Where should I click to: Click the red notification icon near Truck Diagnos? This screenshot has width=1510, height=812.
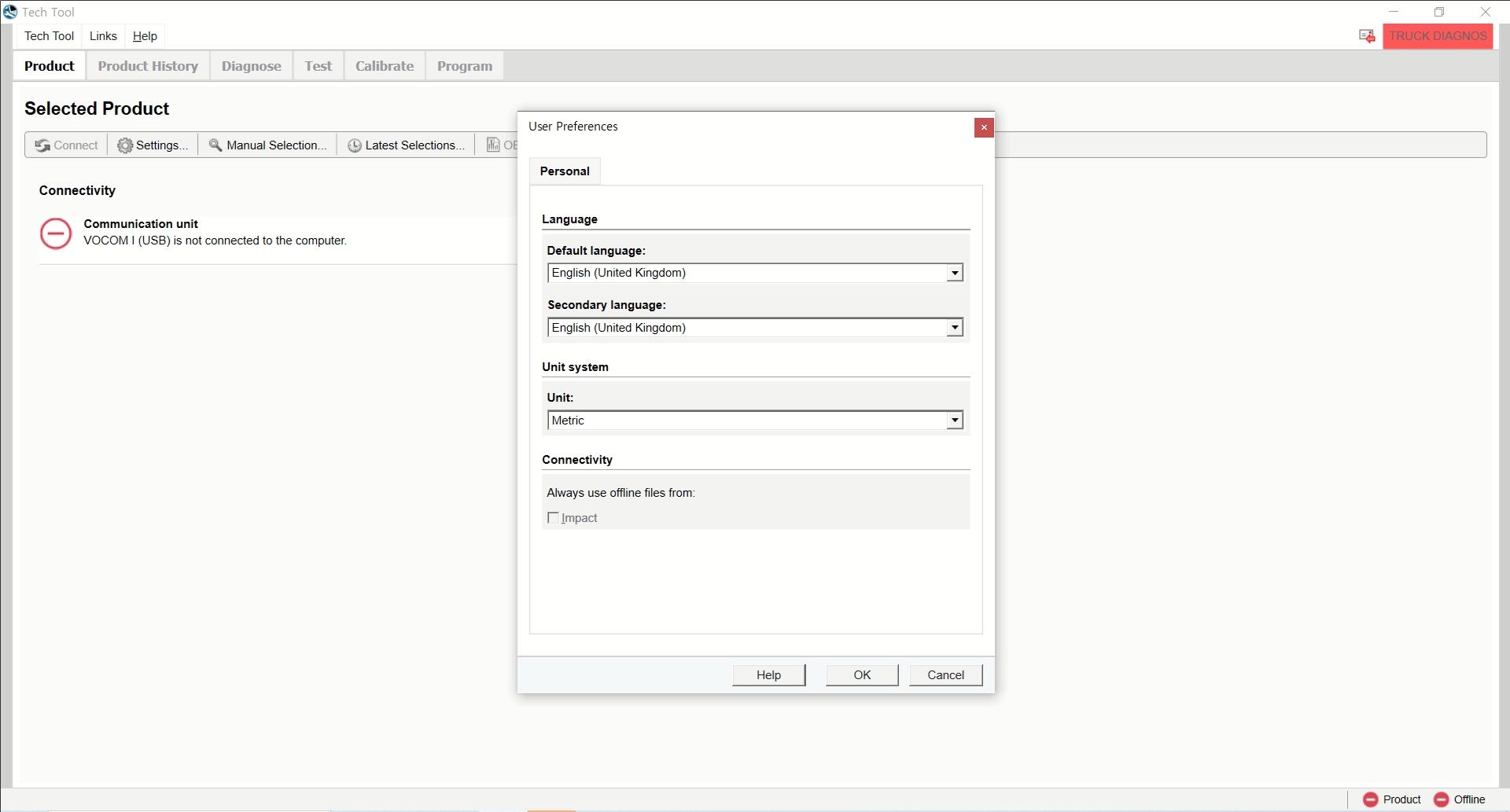1367,36
